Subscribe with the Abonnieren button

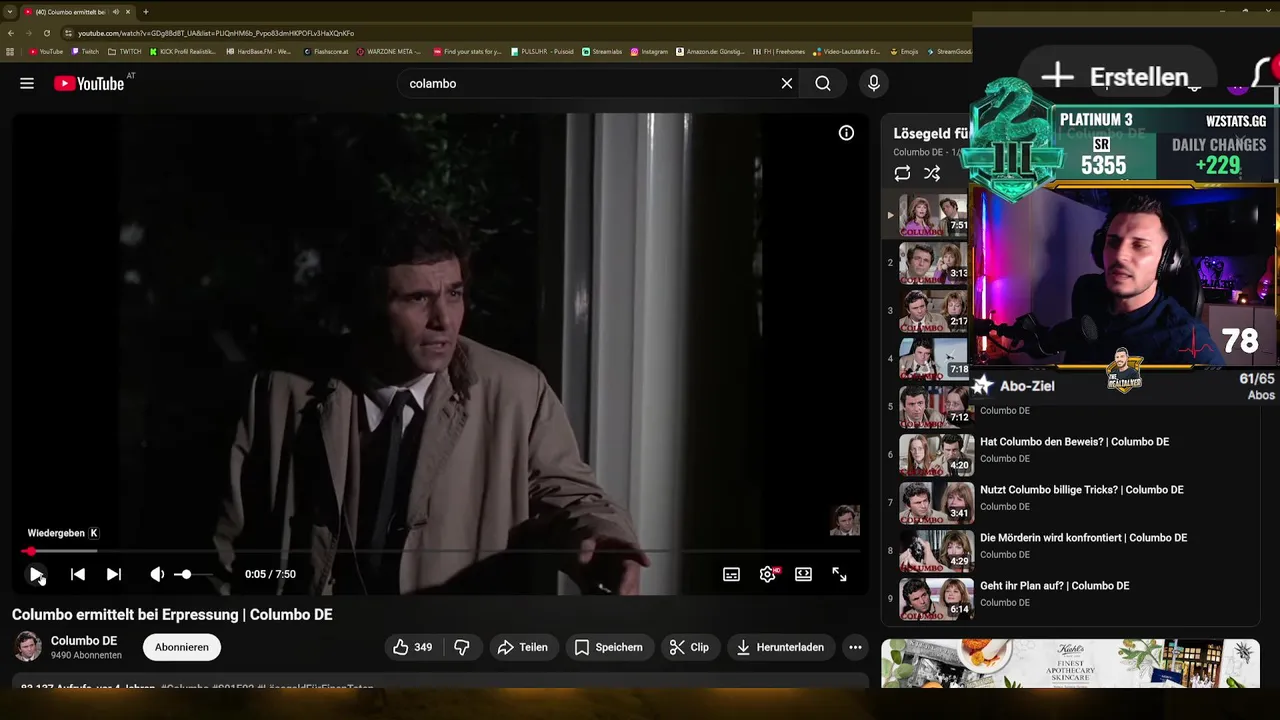pos(182,647)
